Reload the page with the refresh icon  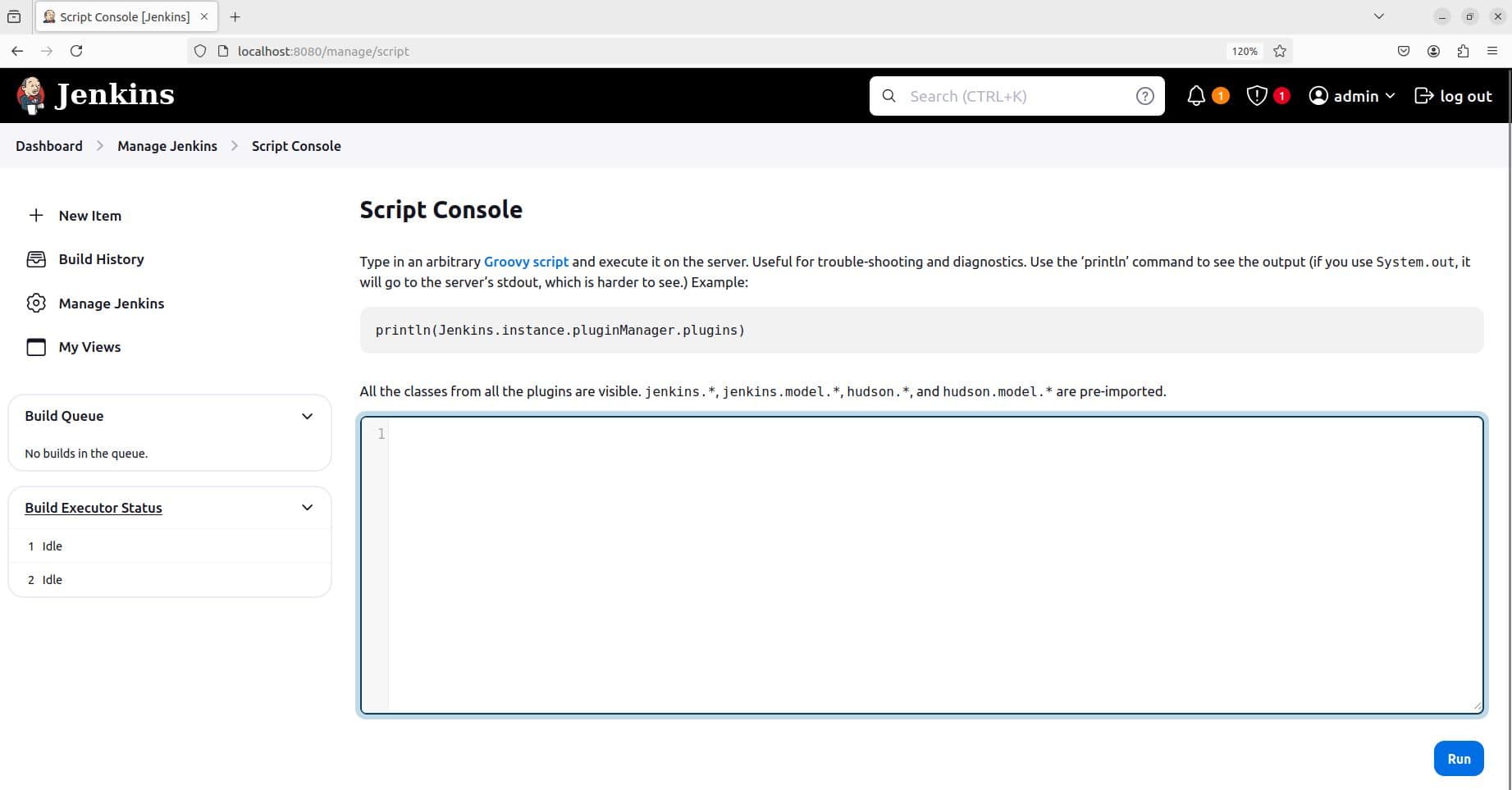pyautogui.click(x=76, y=51)
